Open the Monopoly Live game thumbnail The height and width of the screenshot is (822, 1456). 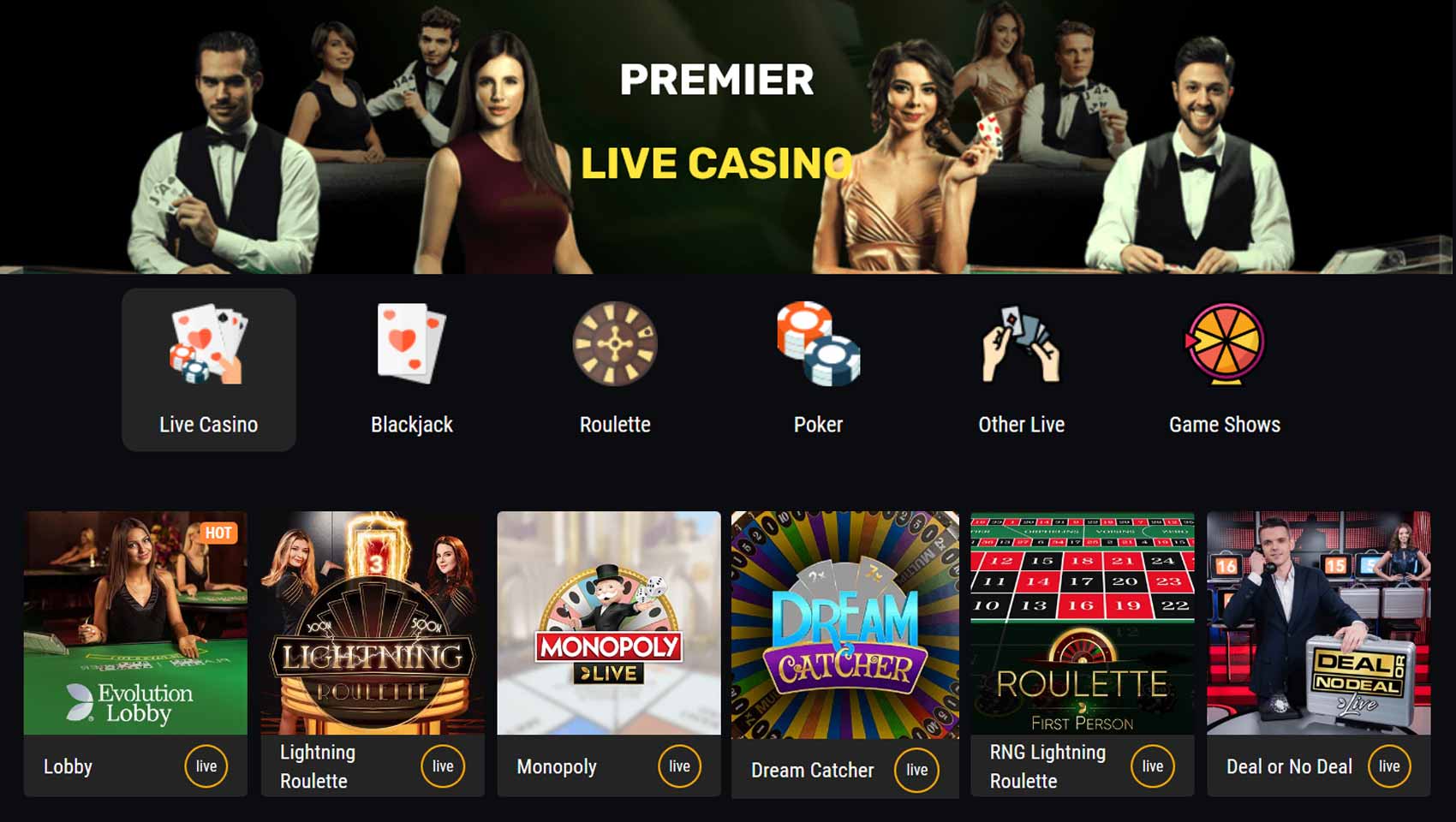[609, 622]
